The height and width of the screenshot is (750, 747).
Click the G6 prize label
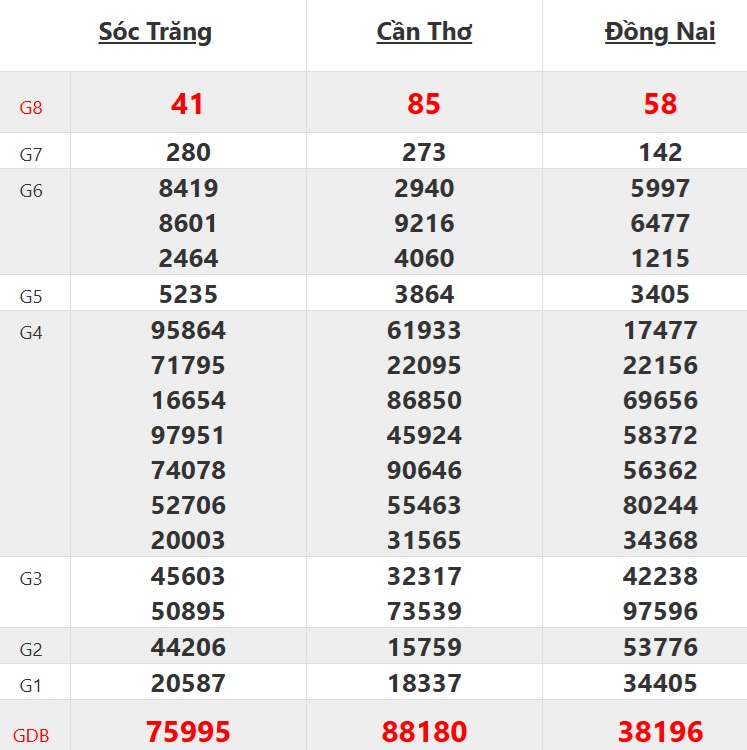click(x=31, y=191)
